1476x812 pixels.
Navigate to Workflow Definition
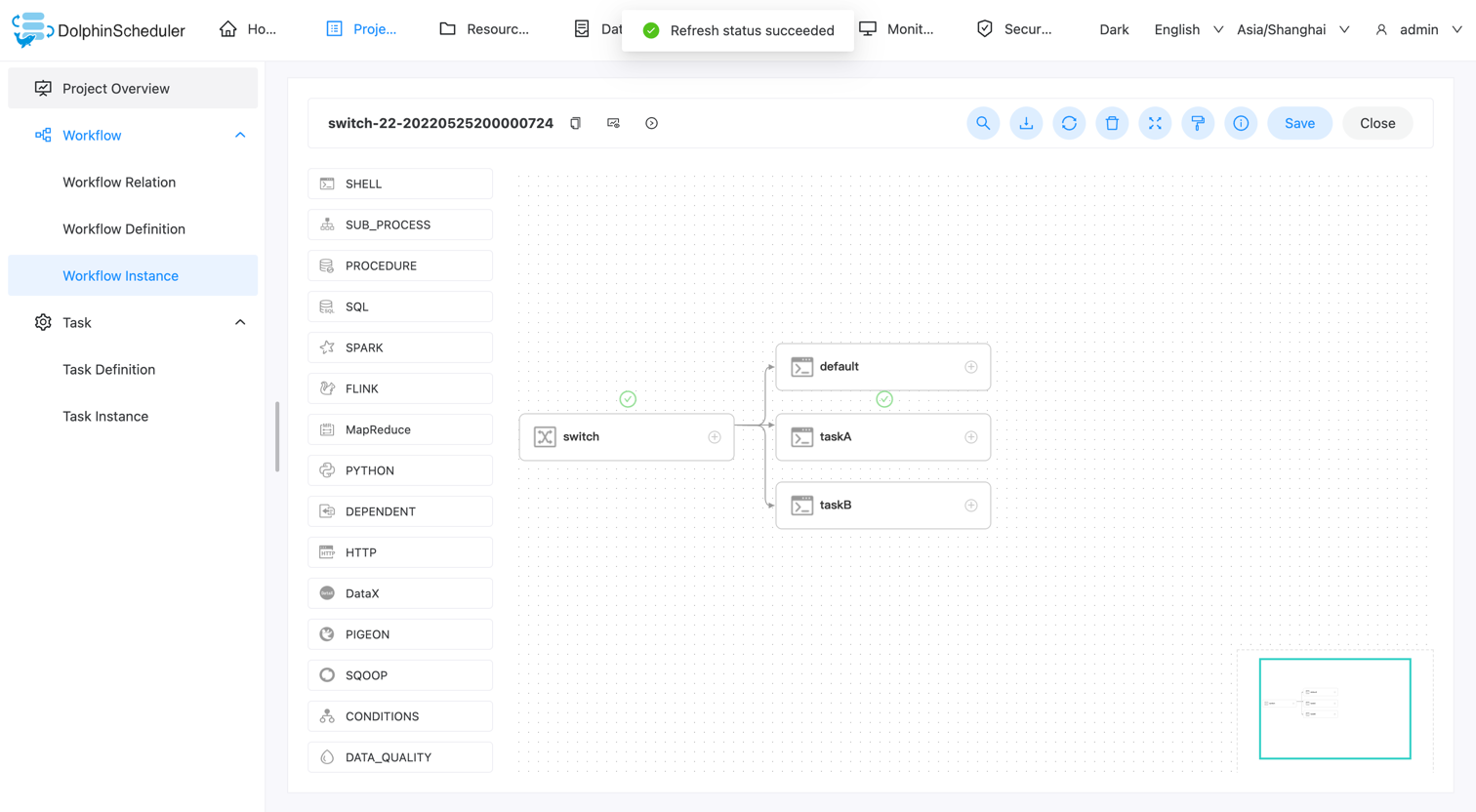pos(125,228)
